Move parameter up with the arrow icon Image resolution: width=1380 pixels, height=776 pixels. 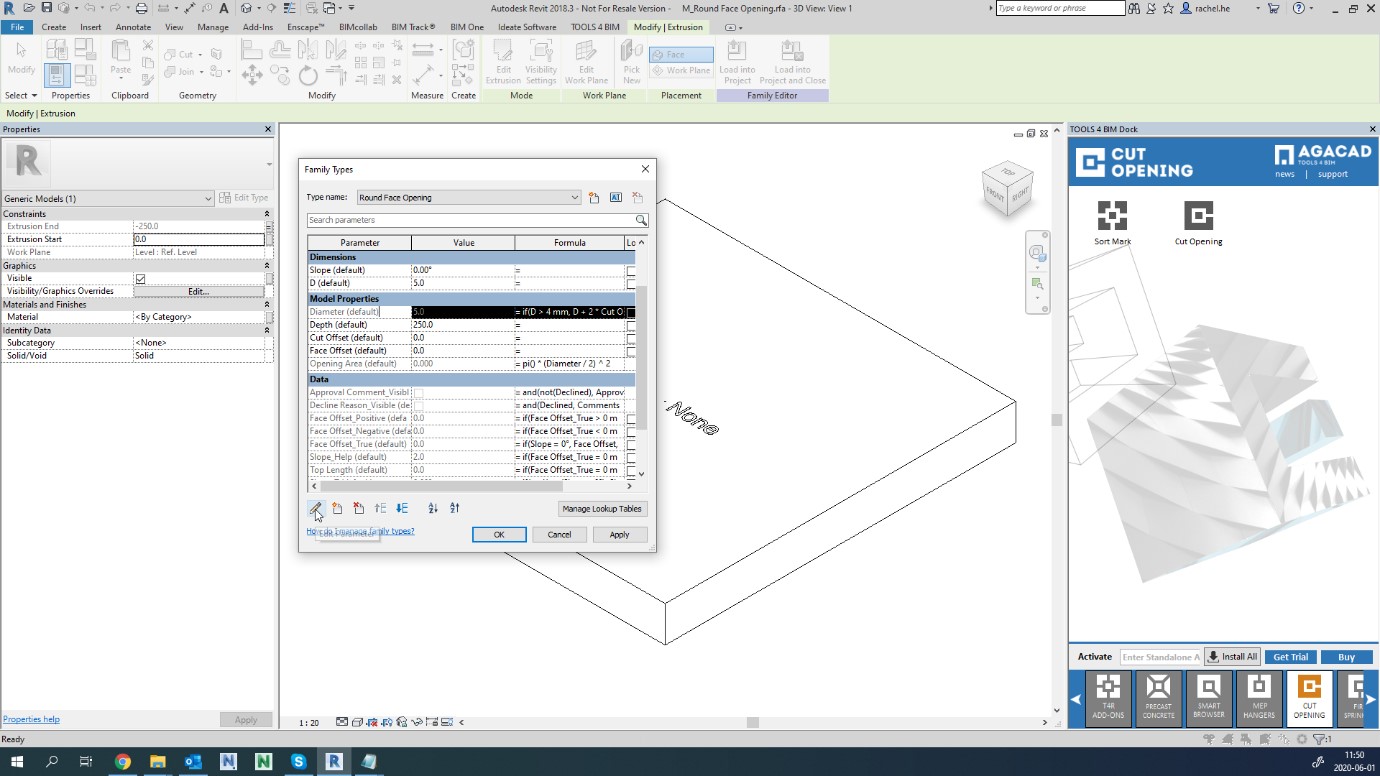click(x=380, y=508)
